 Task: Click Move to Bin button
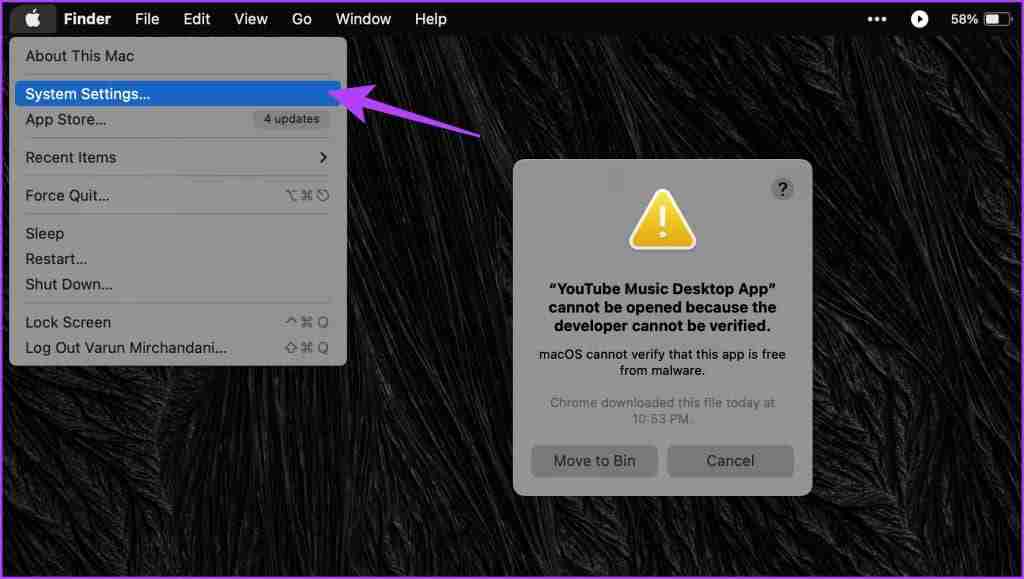tap(594, 461)
